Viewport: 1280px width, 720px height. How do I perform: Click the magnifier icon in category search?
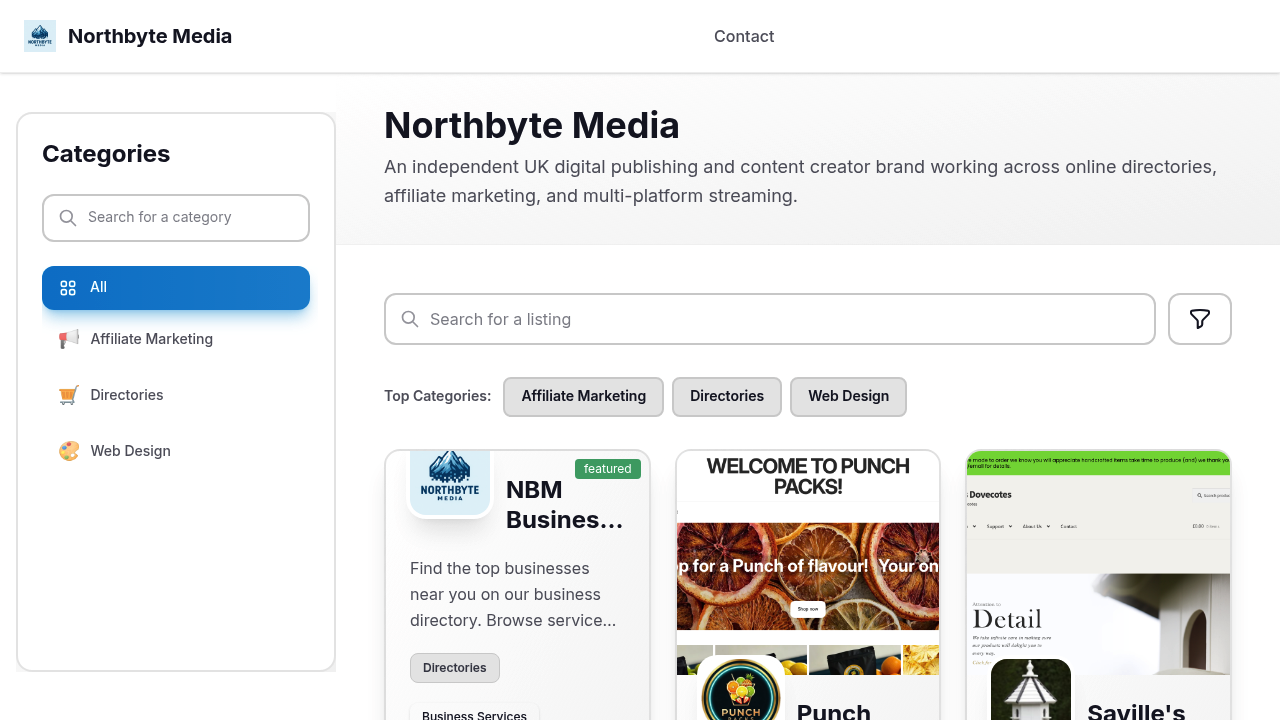point(68,218)
